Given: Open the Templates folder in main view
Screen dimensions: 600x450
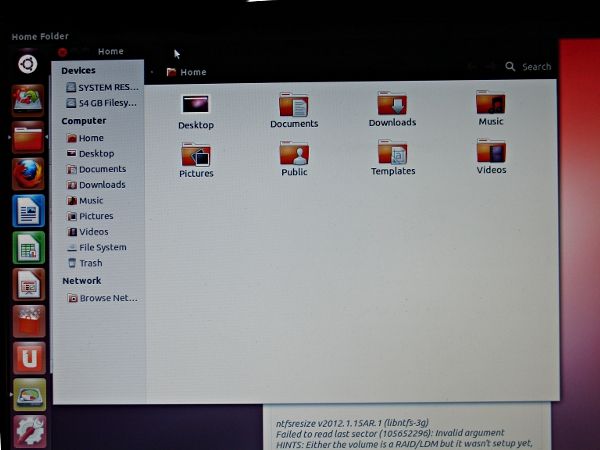Looking at the screenshot, I should coord(393,158).
